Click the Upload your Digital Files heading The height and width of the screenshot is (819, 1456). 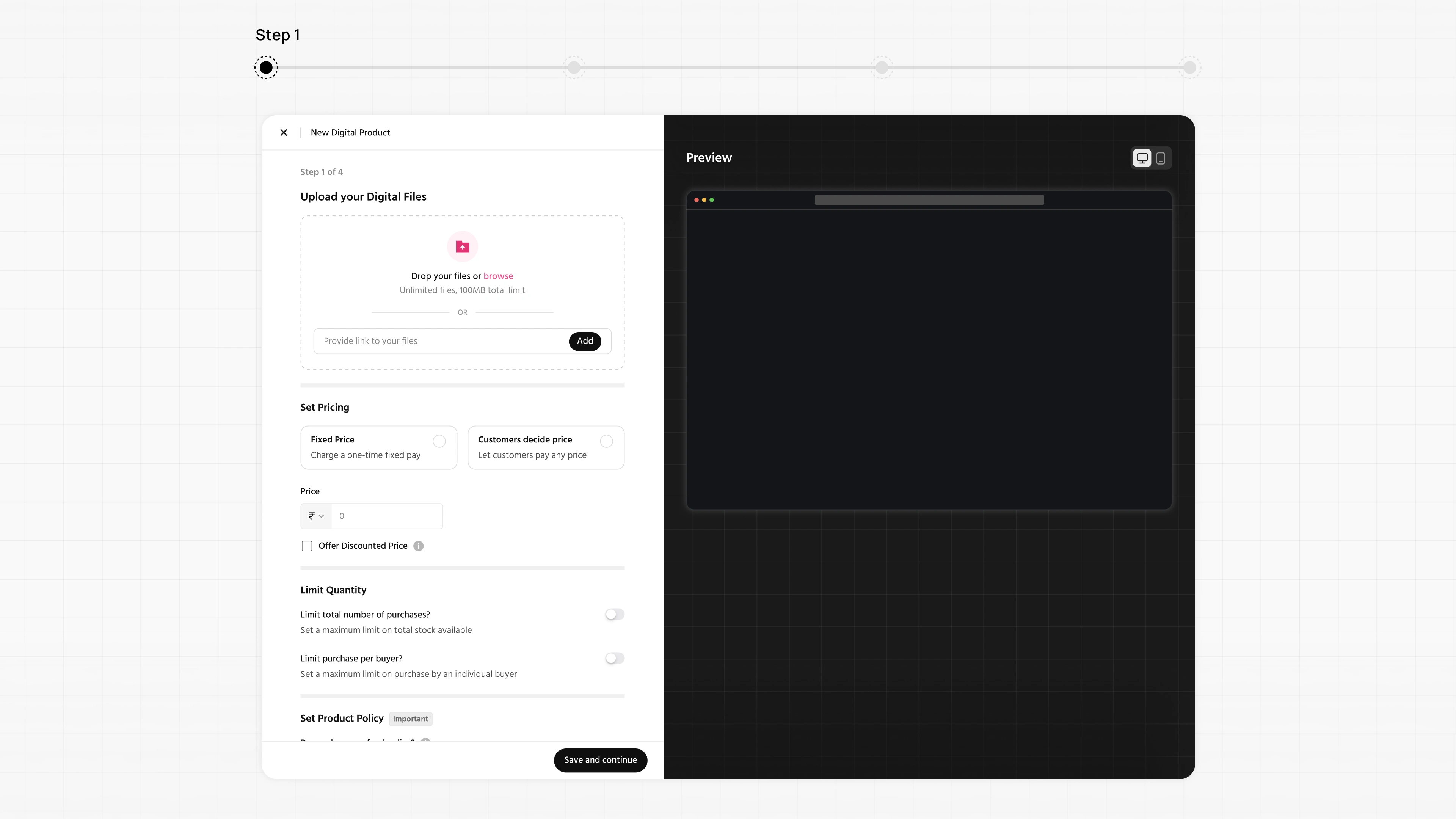364,197
